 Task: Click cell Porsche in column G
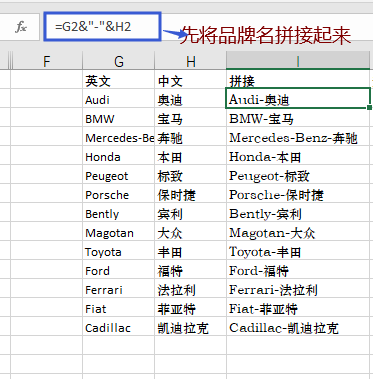[119, 194]
